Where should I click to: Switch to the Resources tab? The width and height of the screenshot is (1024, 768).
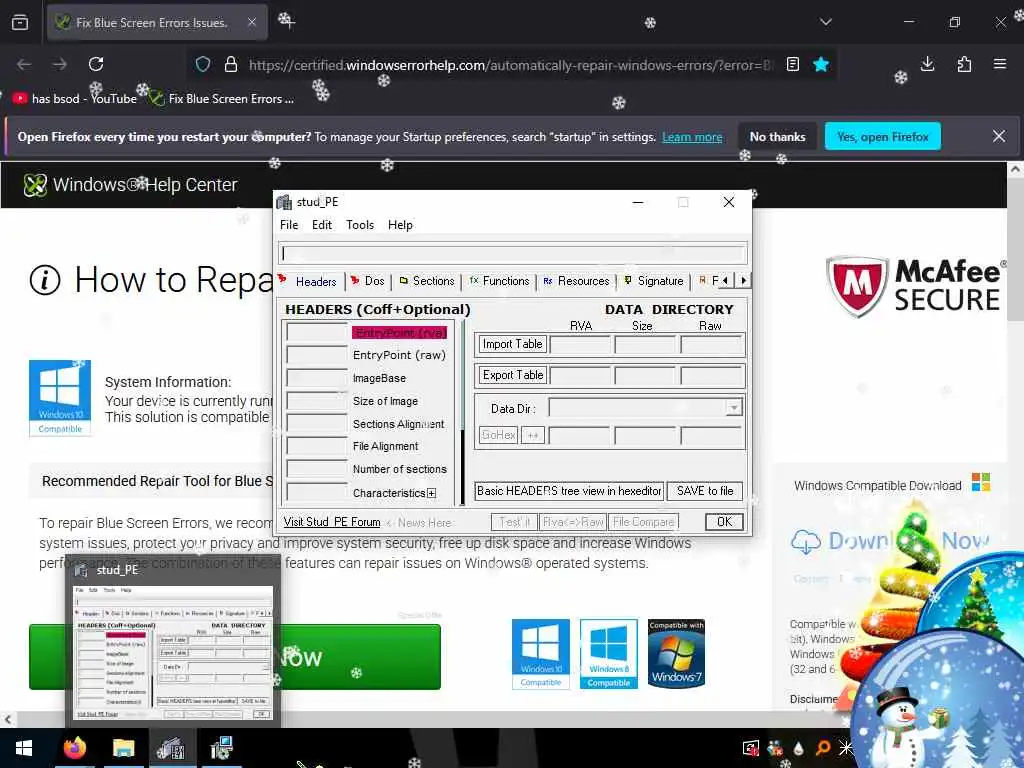pos(577,281)
